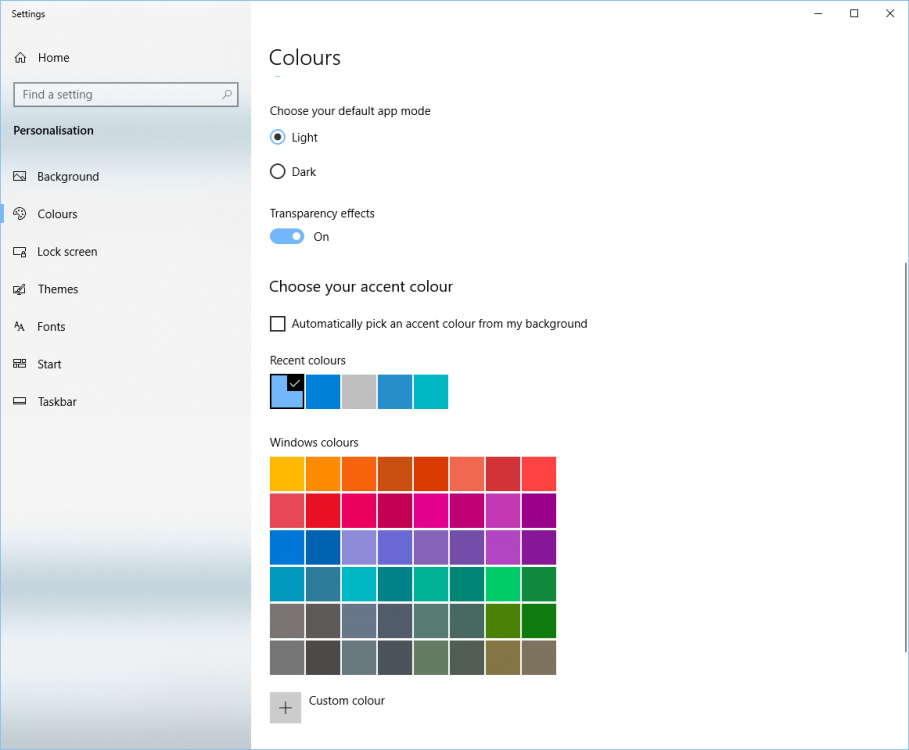Click the Background picture icon
This screenshot has width=909, height=750.
click(20, 177)
